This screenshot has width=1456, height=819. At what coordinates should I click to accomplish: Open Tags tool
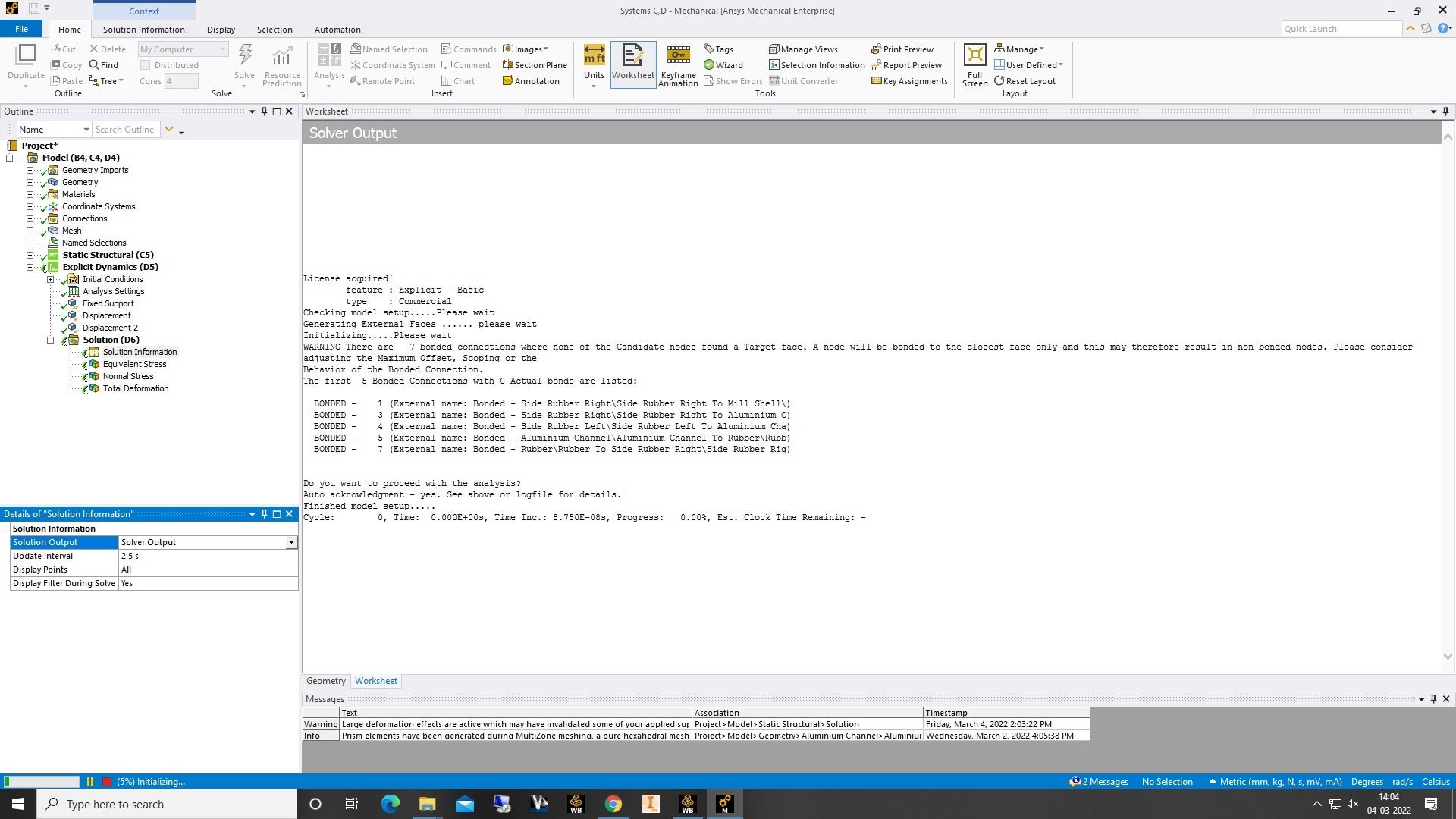point(718,49)
